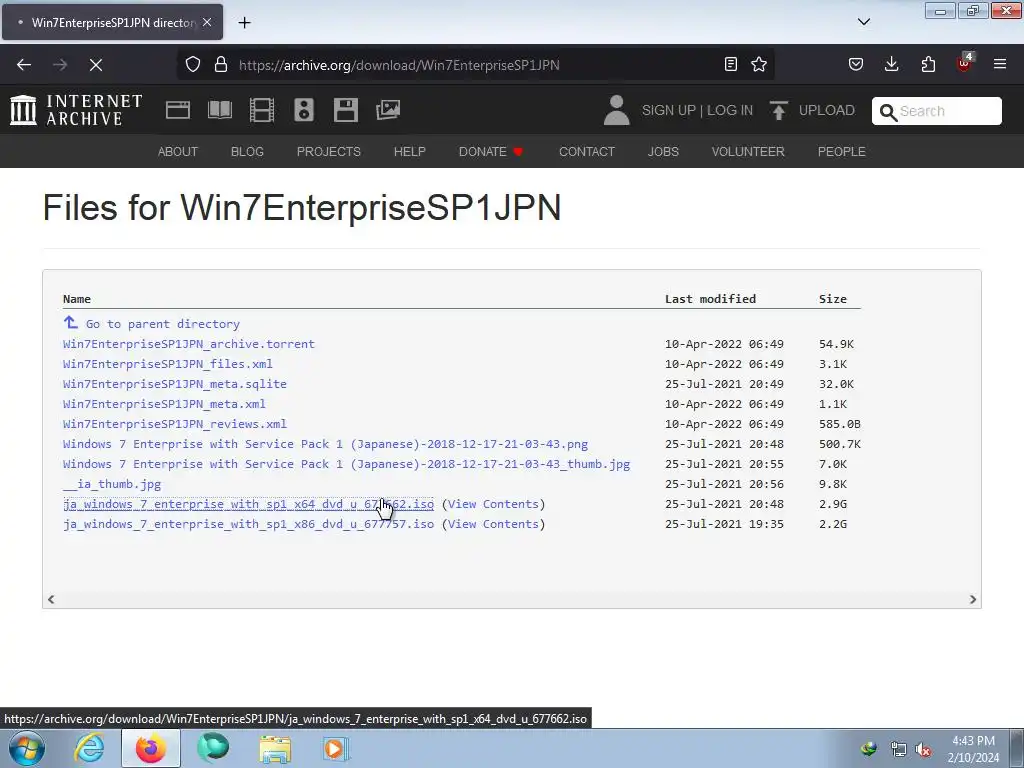Open a new tab with plus button
Image resolution: width=1024 pixels, height=768 pixels.
pyautogui.click(x=244, y=23)
